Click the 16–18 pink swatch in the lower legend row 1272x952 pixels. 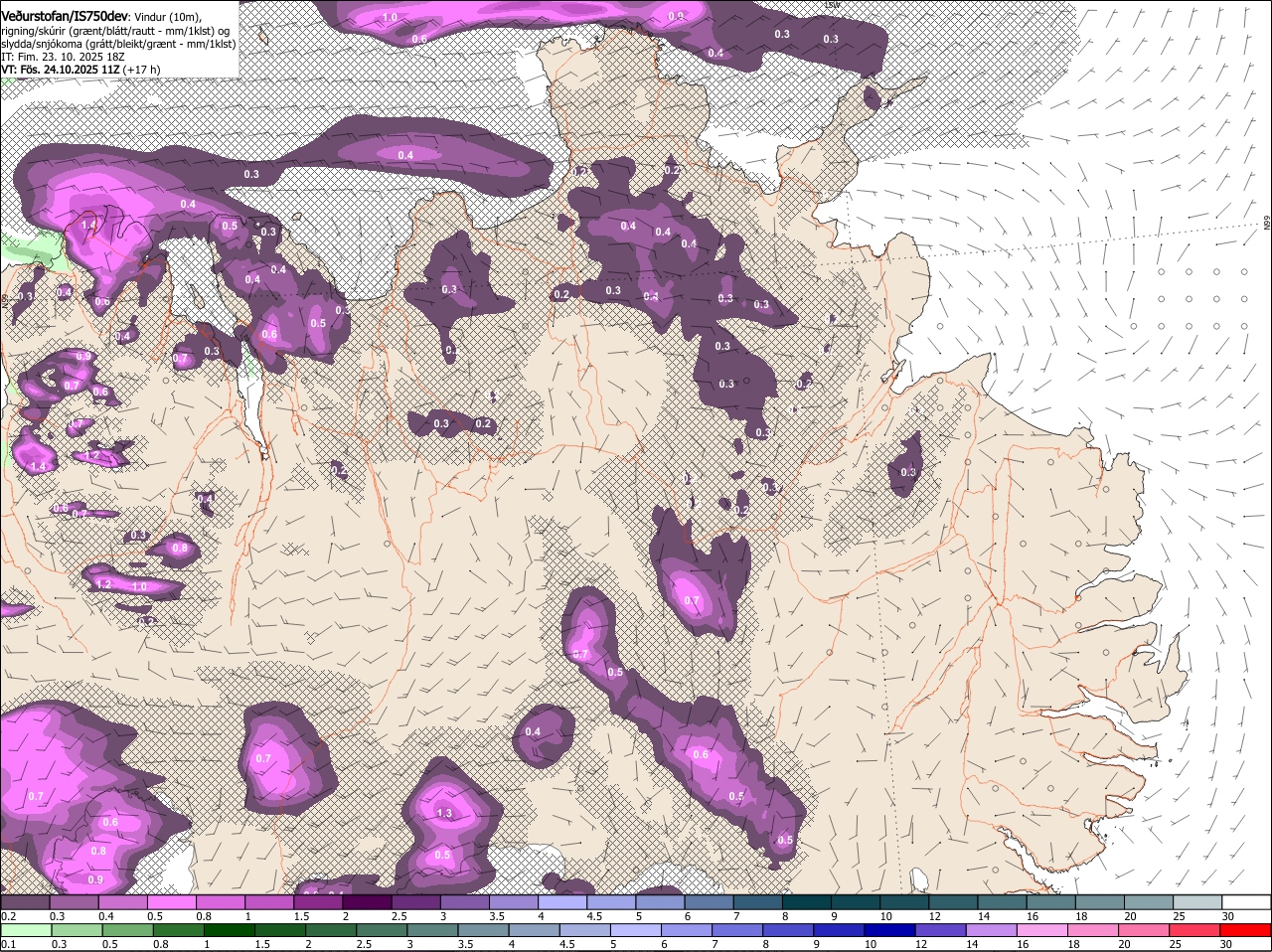(1042, 931)
